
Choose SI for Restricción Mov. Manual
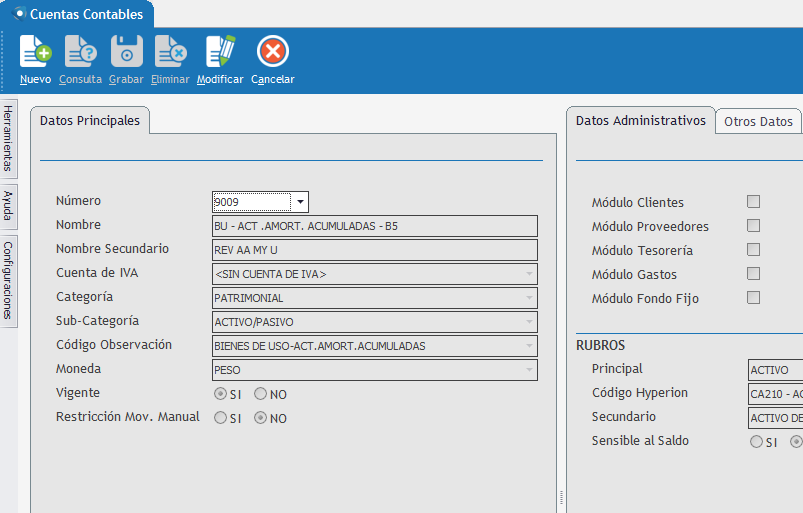pyautogui.click(x=220, y=418)
